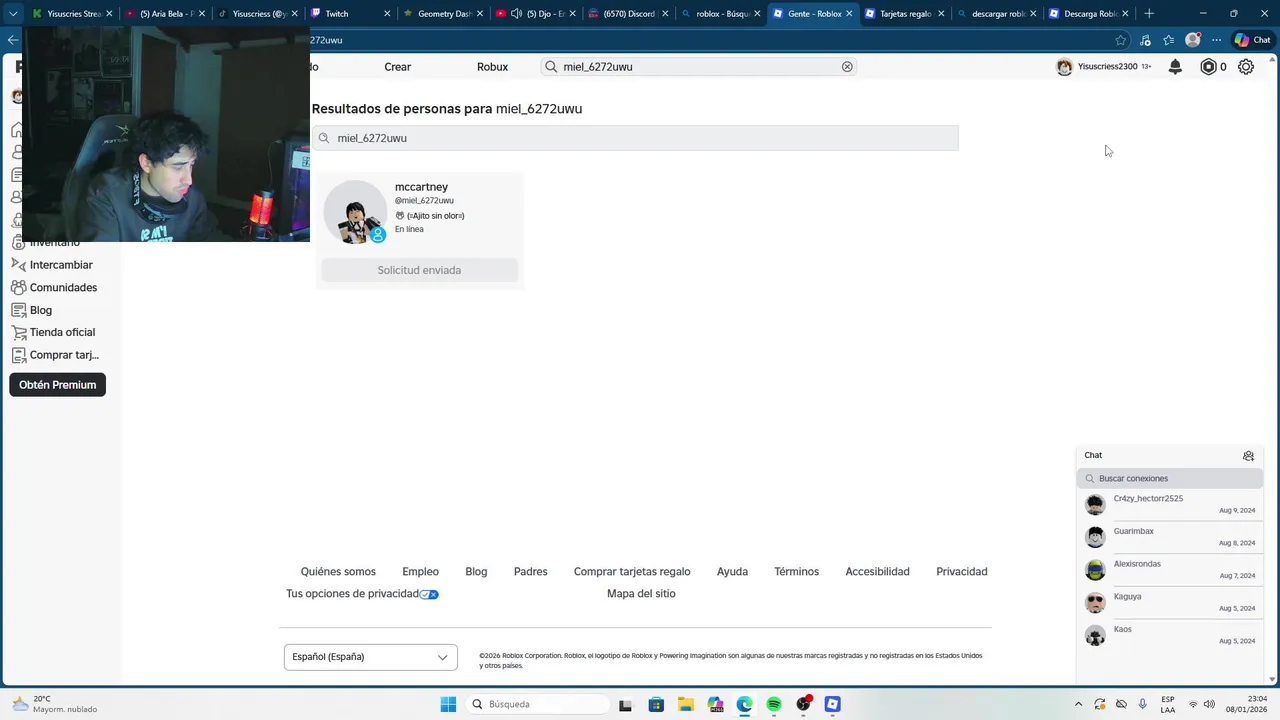Go back with browser back arrow
Screen dimensions: 1280x720
coord(12,40)
